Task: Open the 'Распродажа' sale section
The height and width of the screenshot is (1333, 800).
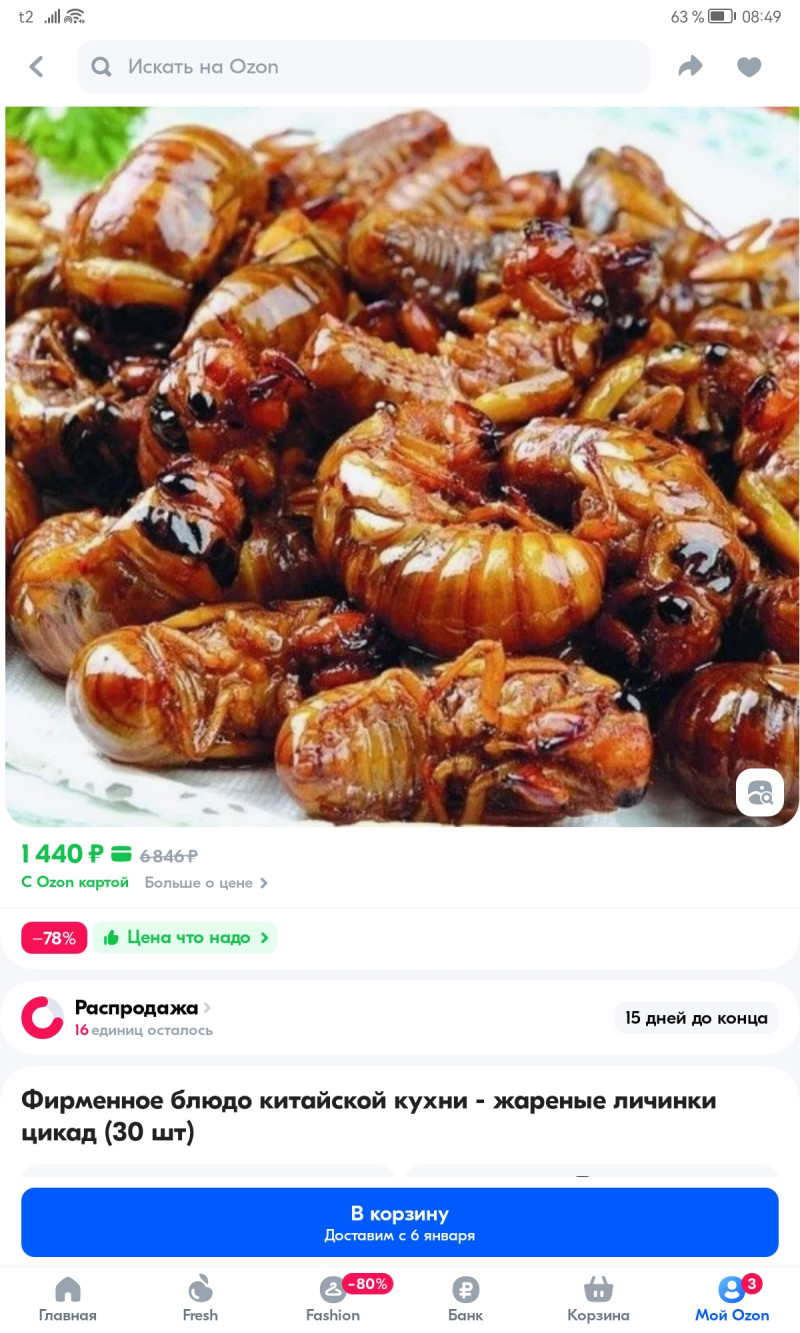Action: coord(142,1008)
